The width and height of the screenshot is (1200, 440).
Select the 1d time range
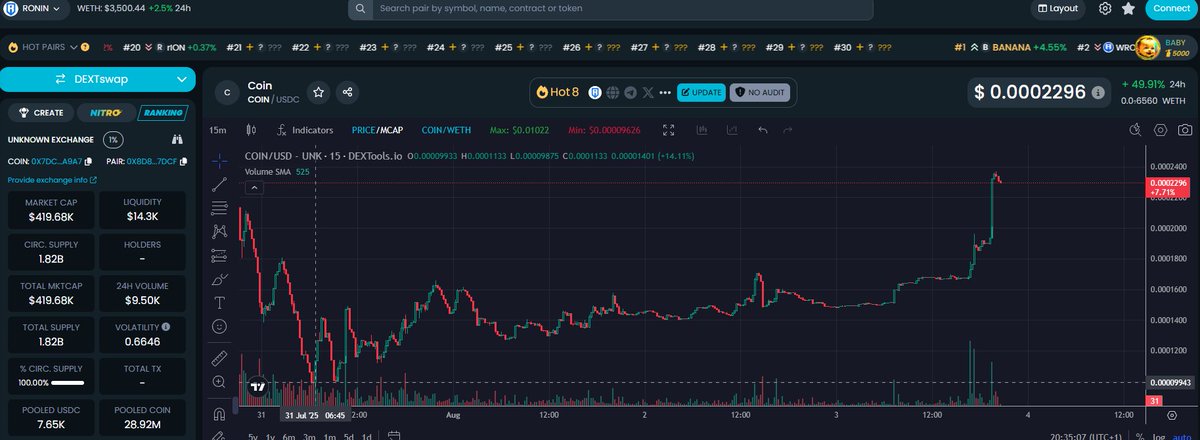[x=367, y=436]
